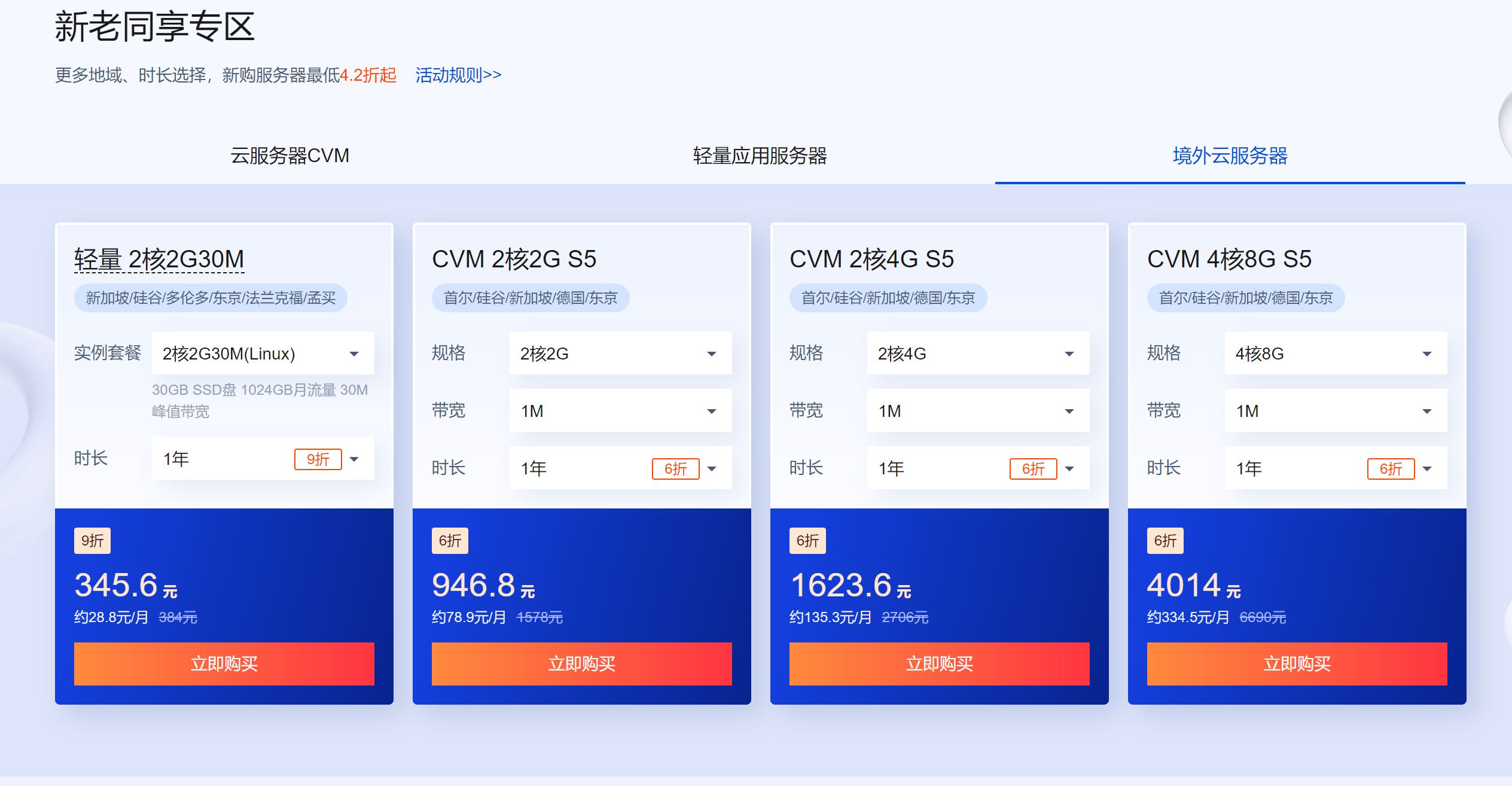The height and width of the screenshot is (786, 1512).
Task: Click the struck-through 2706元 original price
Action: (x=905, y=617)
